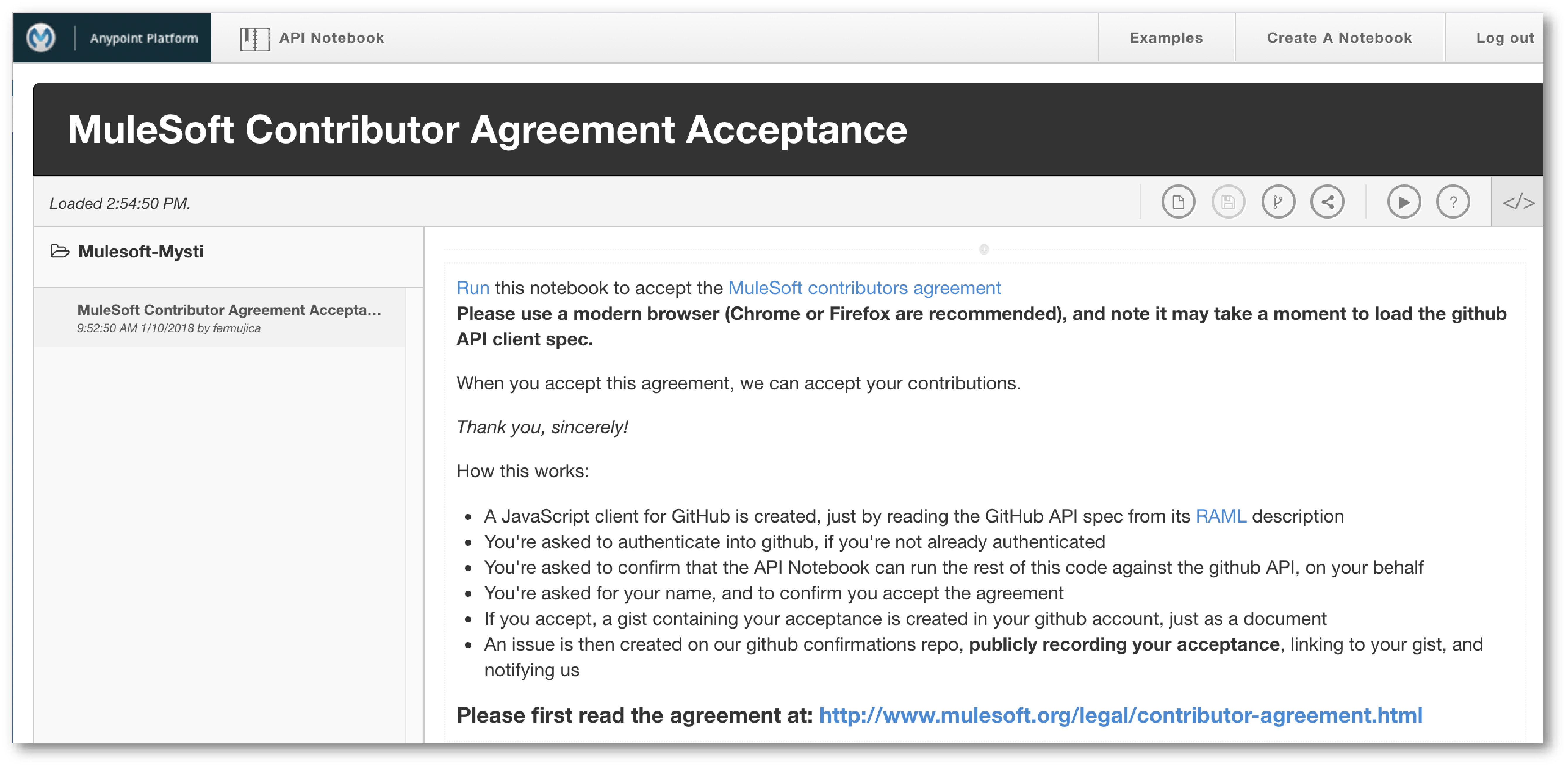Open help via question mark icon
The height and width of the screenshot is (768, 1568).
click(x=1452, y=202)
